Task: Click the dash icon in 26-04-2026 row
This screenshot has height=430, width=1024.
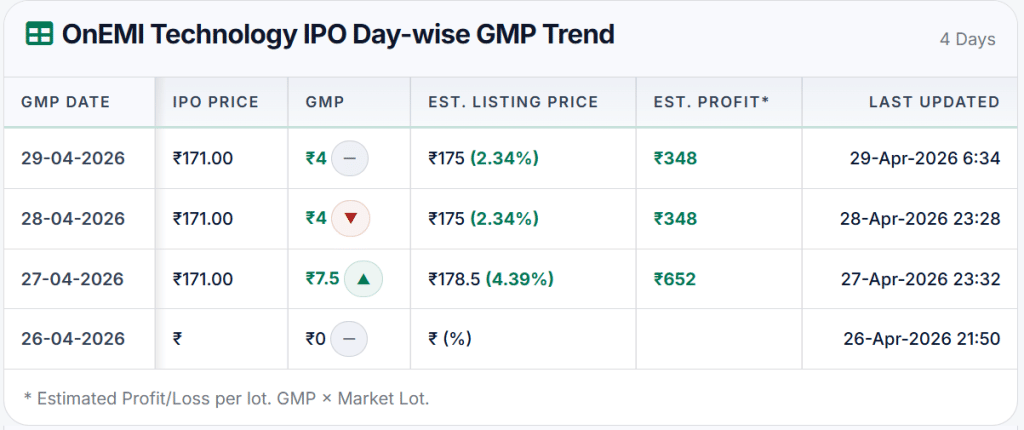Action: (348, 339)
